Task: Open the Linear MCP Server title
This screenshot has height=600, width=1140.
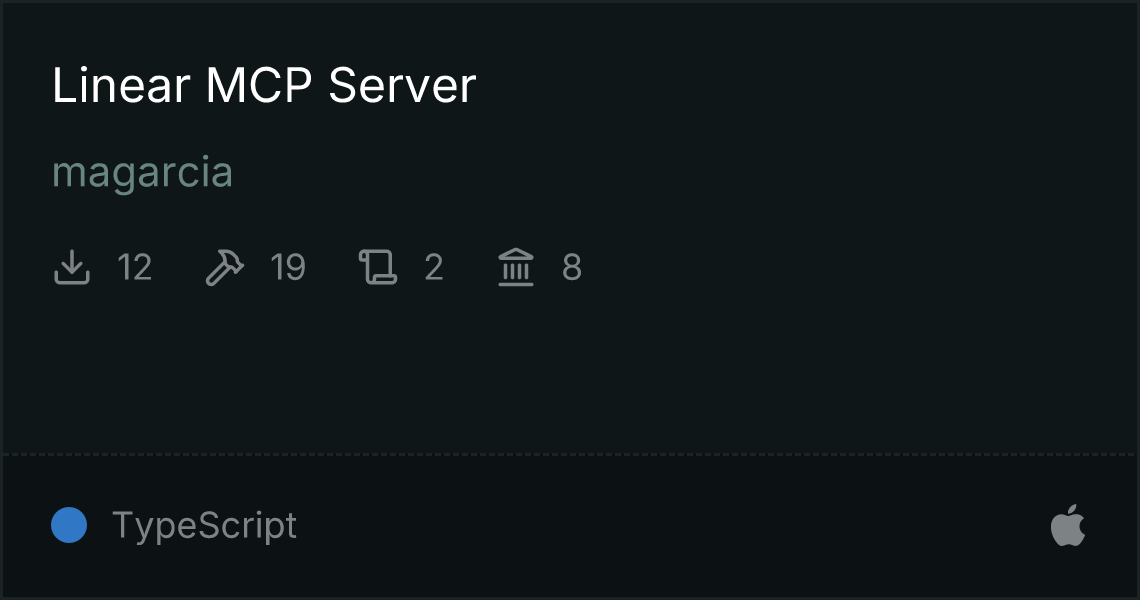Action: click(x=264, y=85)
